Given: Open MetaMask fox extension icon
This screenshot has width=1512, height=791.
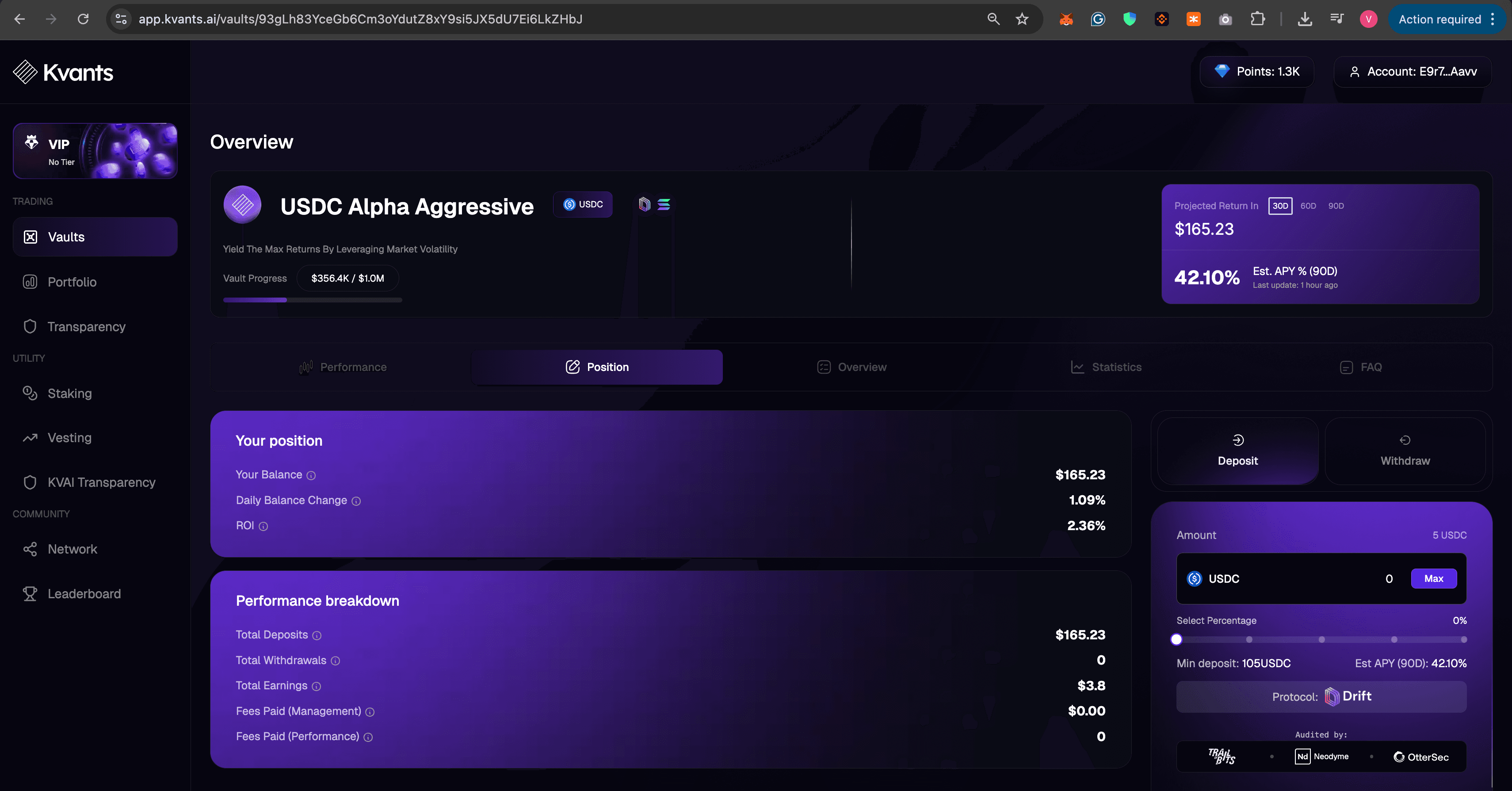Looking at the screenshot, I should click(x=1066, y=19).
